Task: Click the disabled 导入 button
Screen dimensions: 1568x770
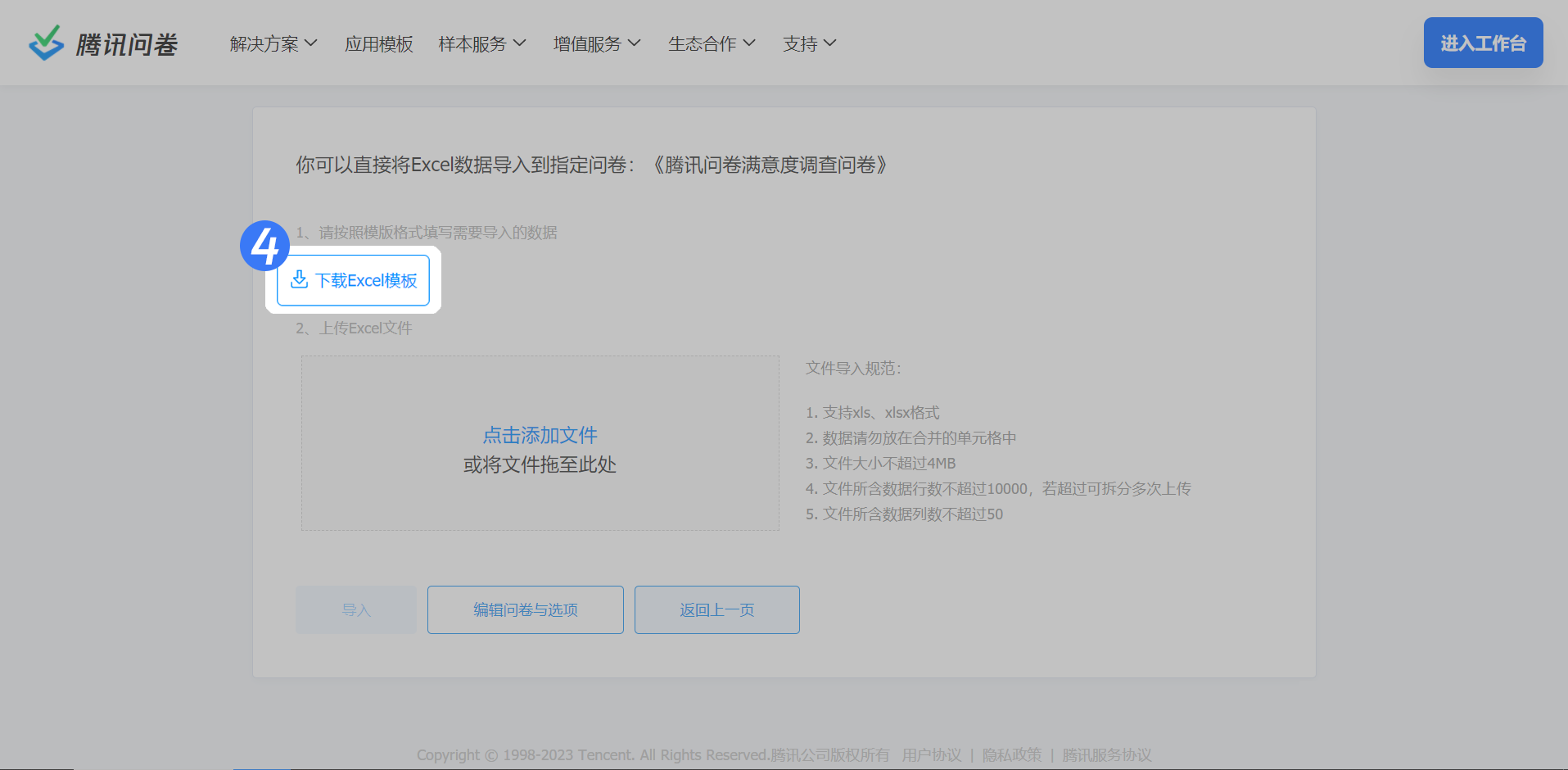Action: pyautogui.click(x=356, y=609)
